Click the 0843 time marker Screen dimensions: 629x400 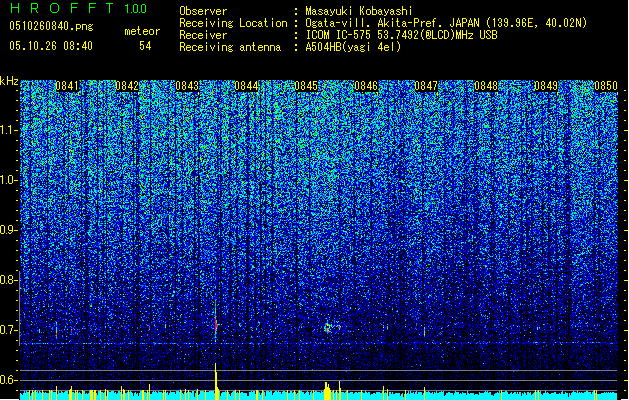point(187,86)
